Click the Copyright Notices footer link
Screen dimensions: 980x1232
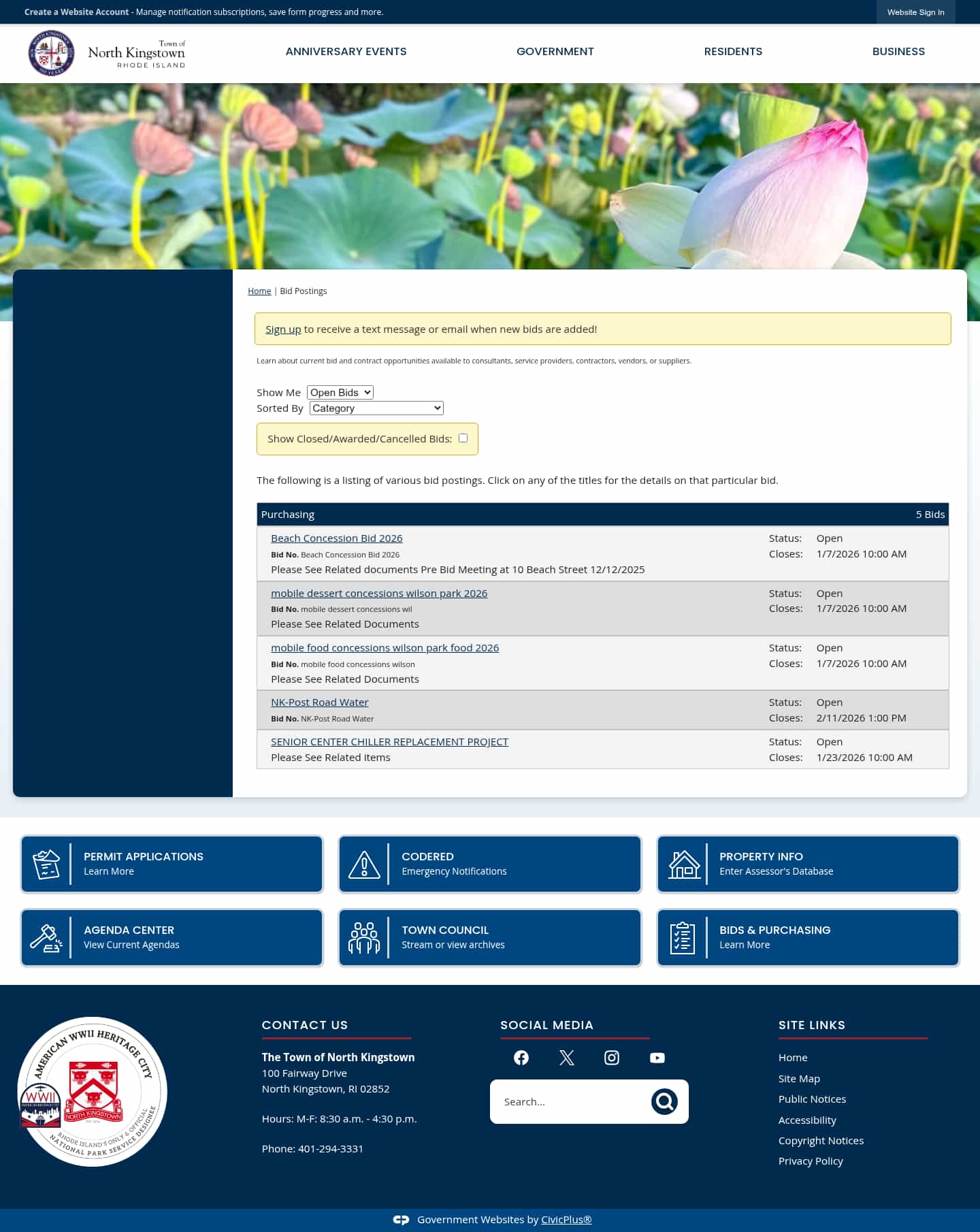tap(821, 1141)
